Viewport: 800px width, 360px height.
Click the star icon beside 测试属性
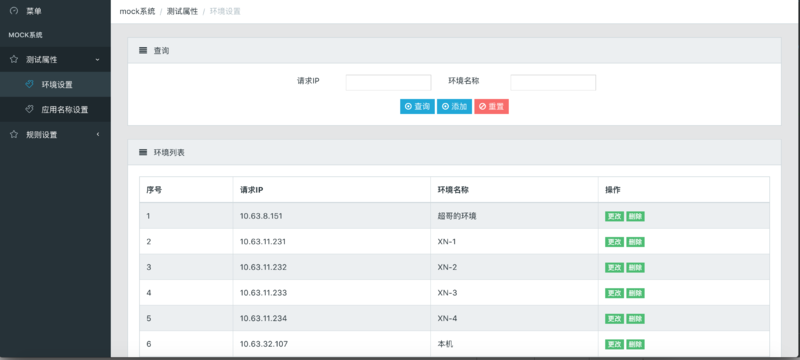coord(14,60)
